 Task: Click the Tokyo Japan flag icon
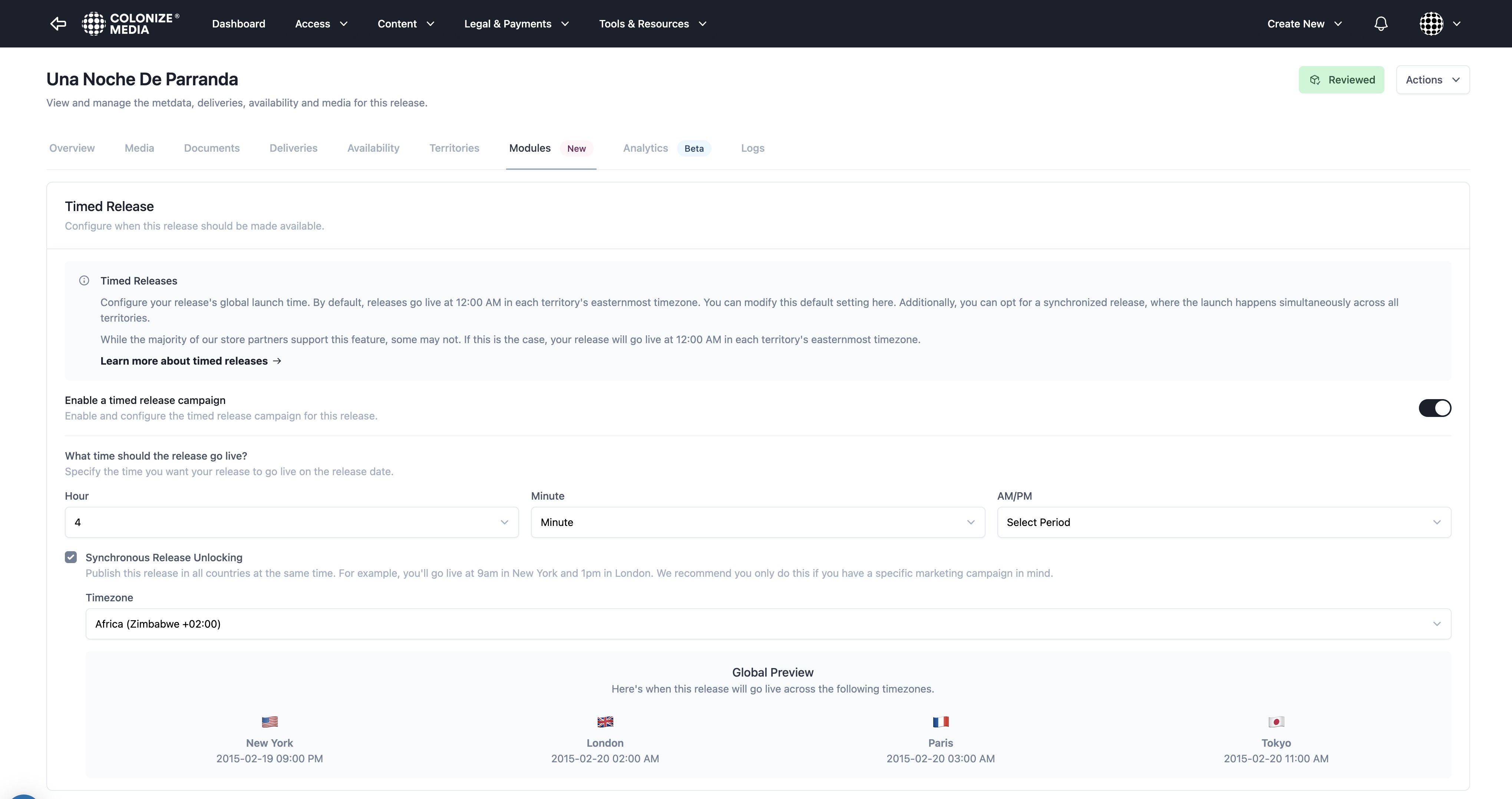point(1275,721)
